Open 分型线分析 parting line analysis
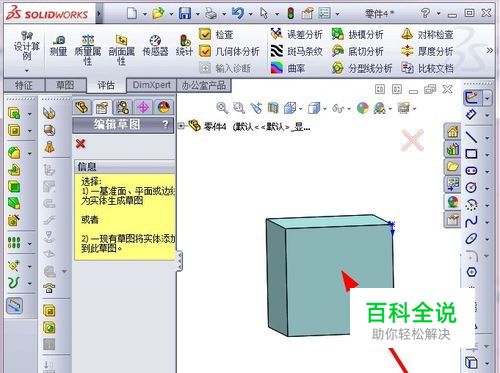This screenshot has width=500, height=373. click(x=362, y=68)
